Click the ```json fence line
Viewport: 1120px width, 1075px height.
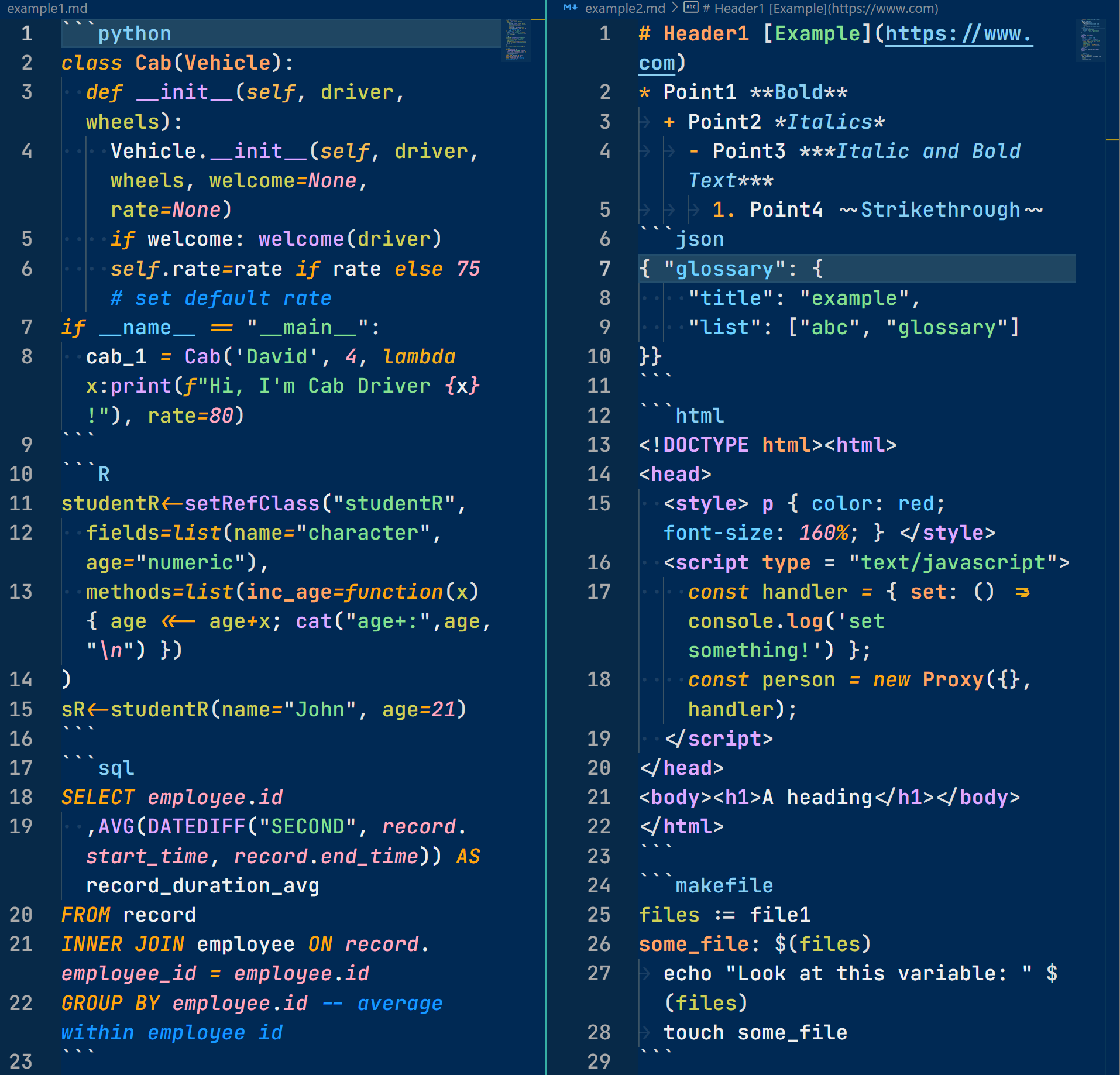click(x=682, y=239)
